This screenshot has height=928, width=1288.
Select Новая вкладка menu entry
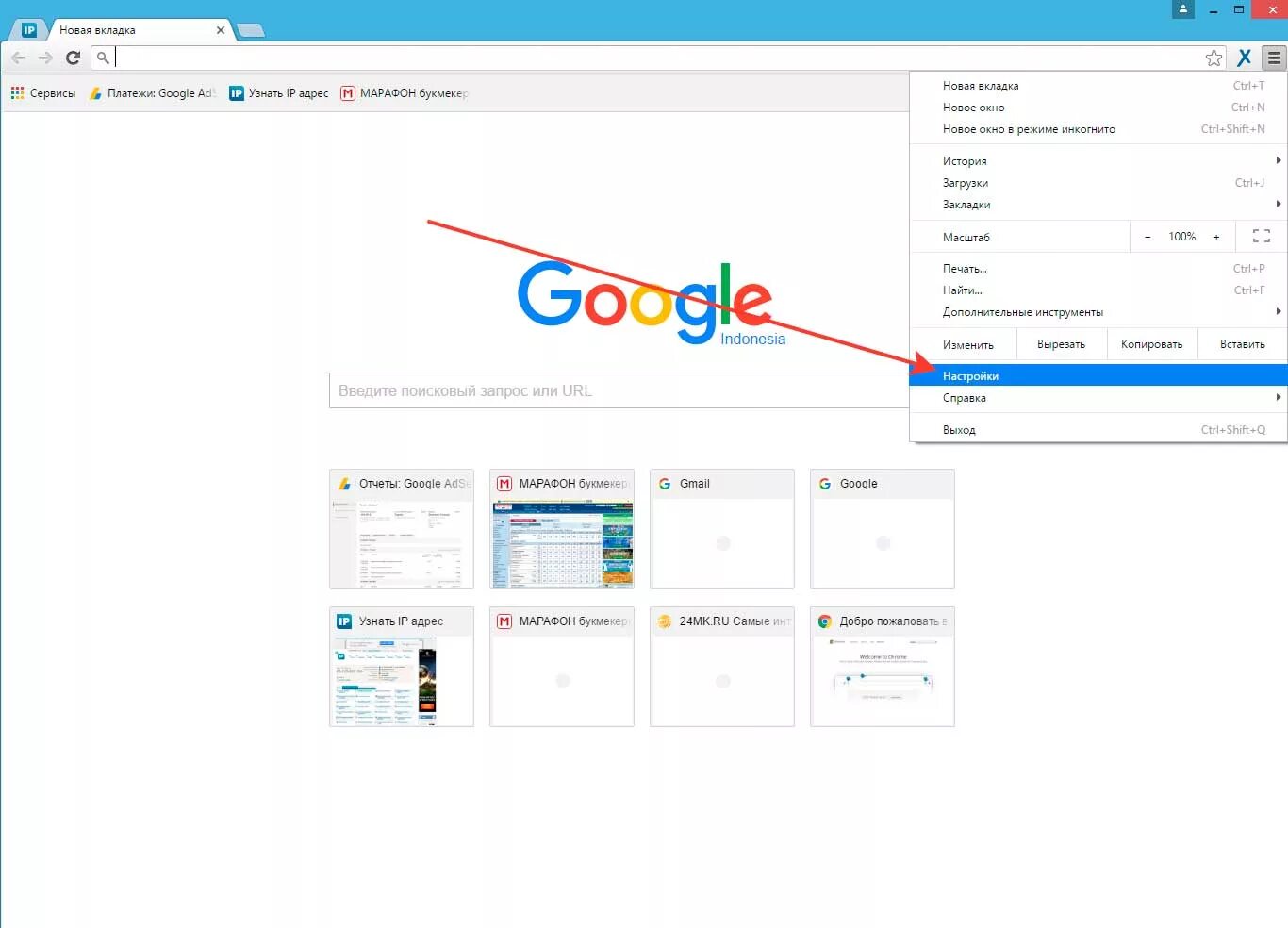1098,86
